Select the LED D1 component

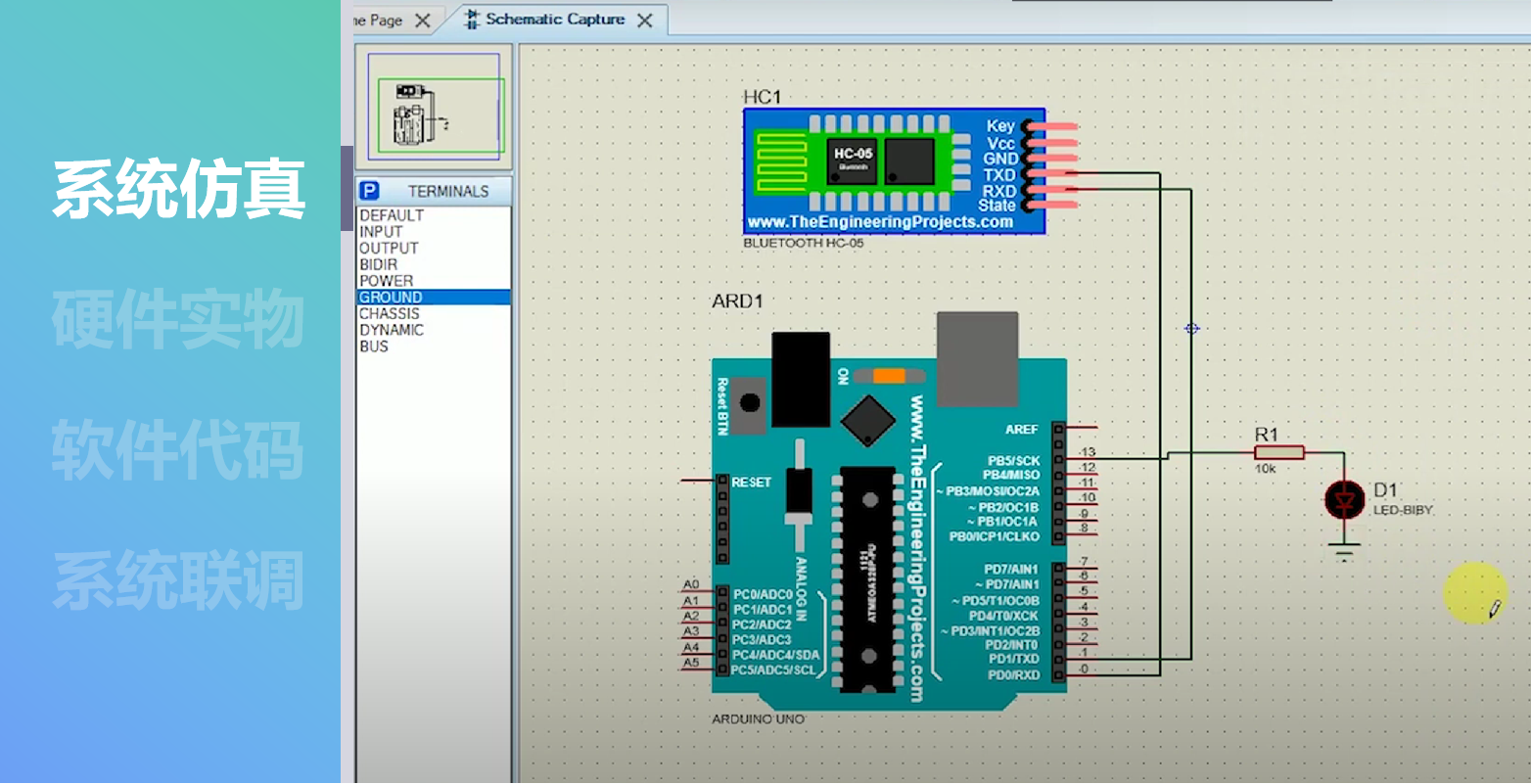(x=1344, y=500)
